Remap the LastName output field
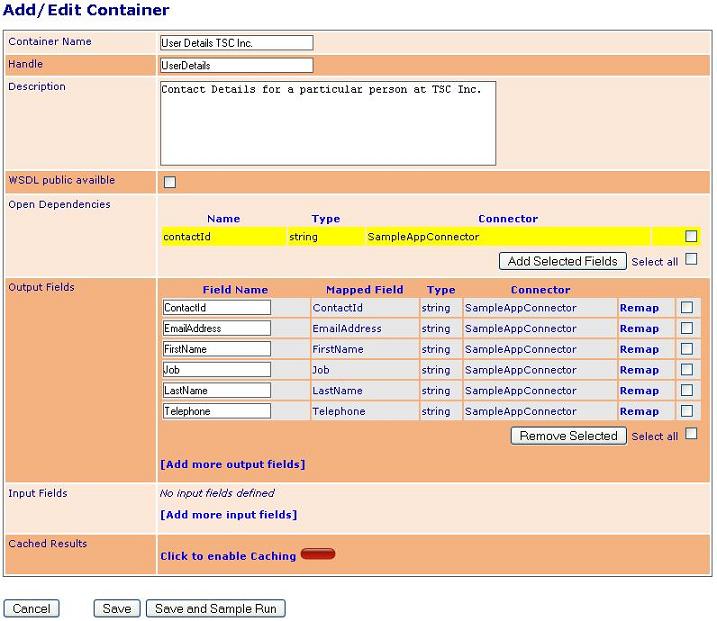This screenshot has width=717, height=621. coord(639,391)
